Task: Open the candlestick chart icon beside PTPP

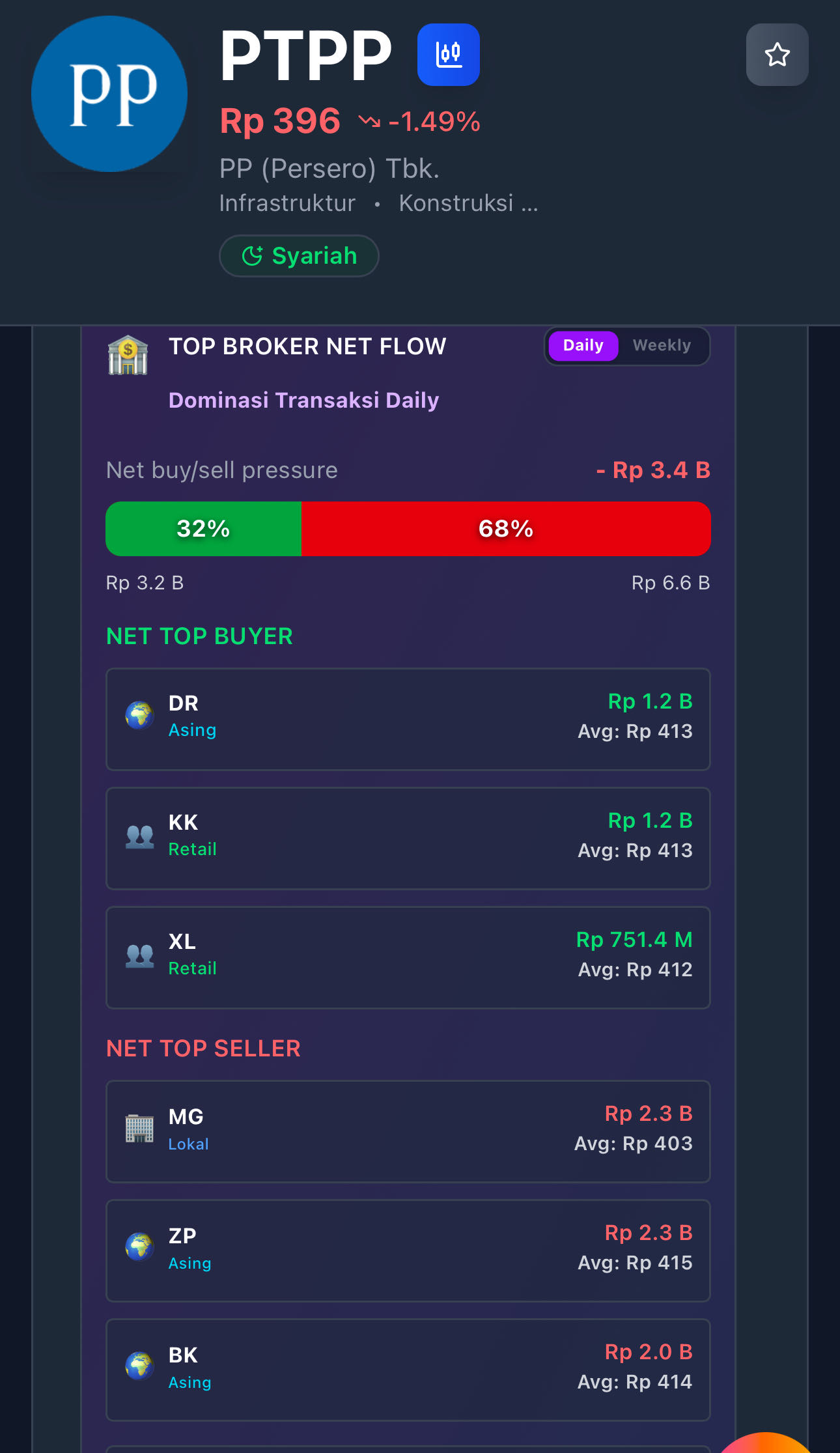Action: pyautogui.click(x=448, y=55)
